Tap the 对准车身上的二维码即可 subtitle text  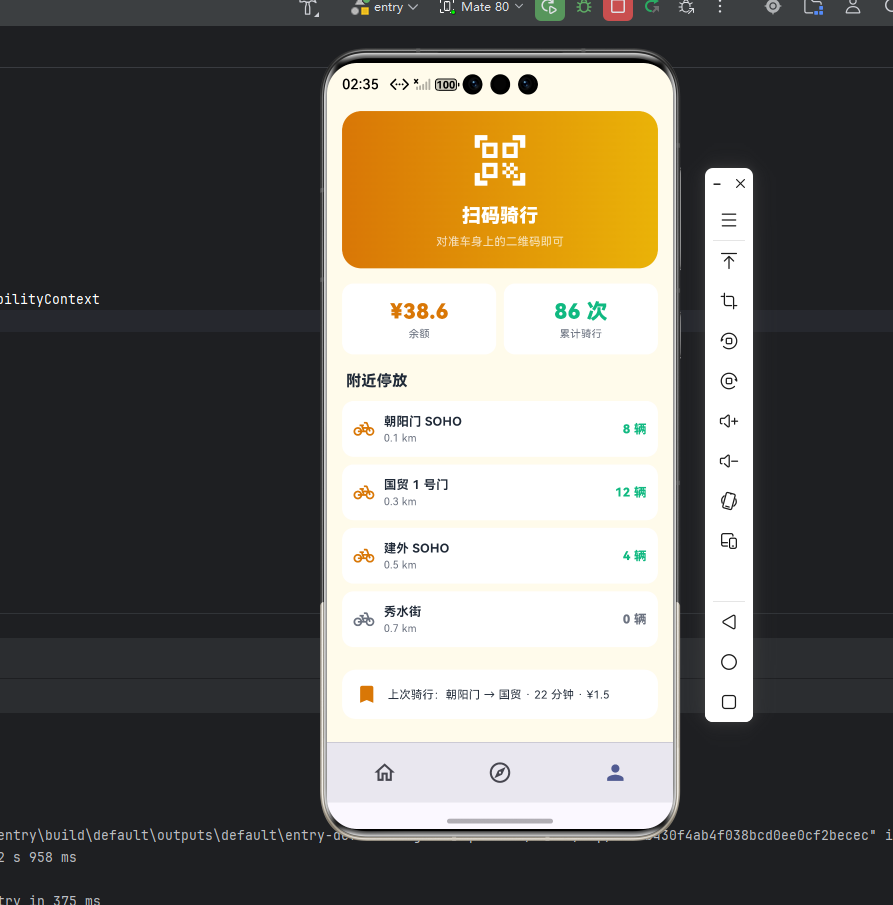point(500,241)
